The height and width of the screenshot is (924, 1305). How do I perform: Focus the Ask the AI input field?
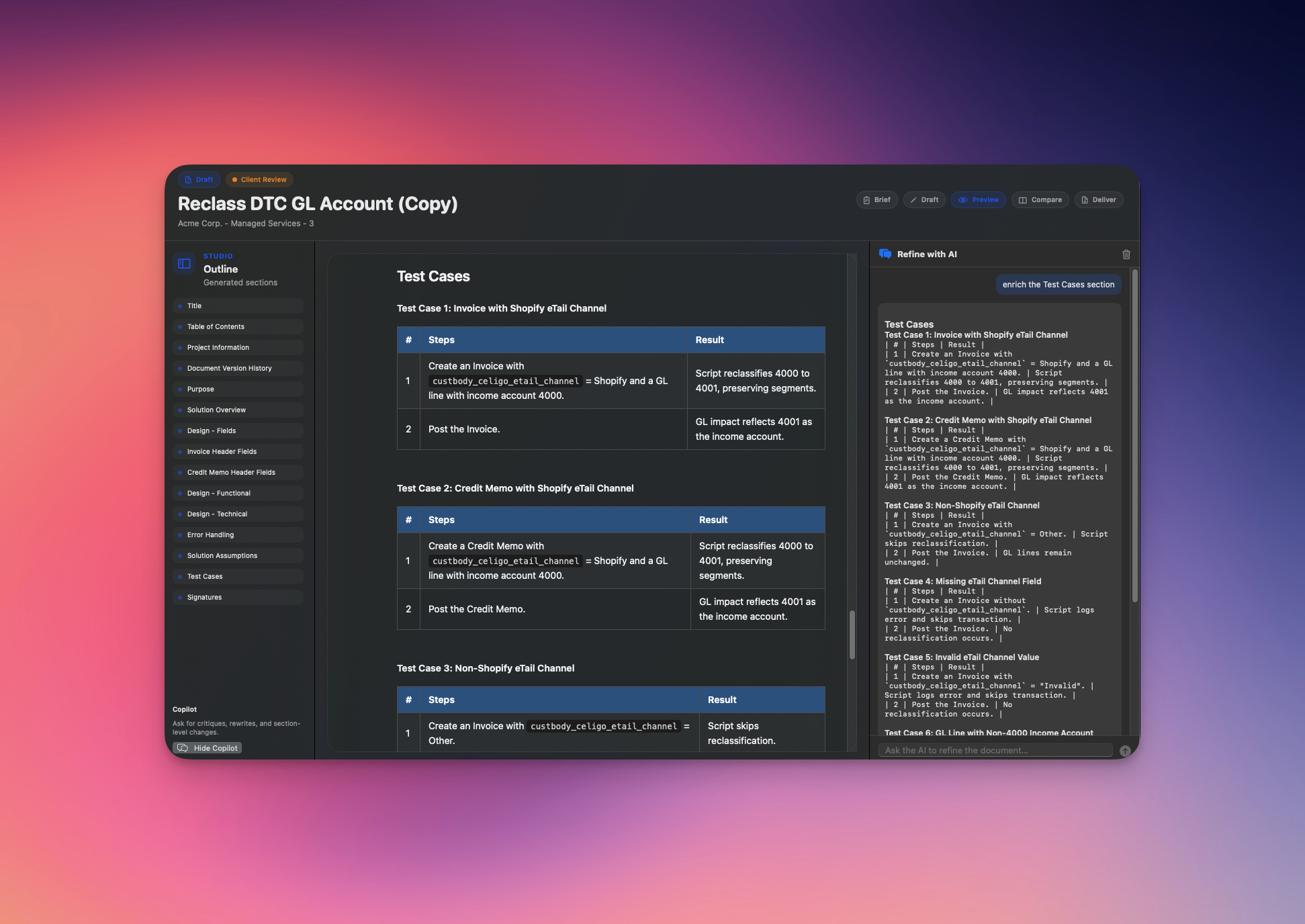pos(995,750)
